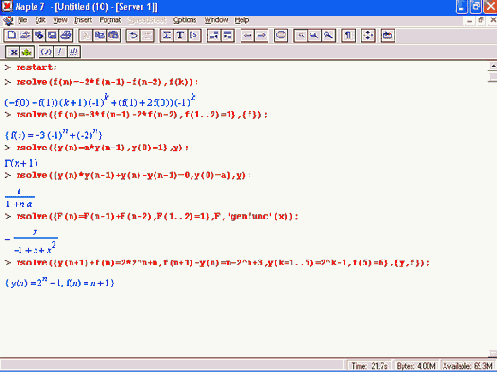Click the Open URL toolbar icon
Viewport: 497px width, 372px height.
tap(39, 35)
